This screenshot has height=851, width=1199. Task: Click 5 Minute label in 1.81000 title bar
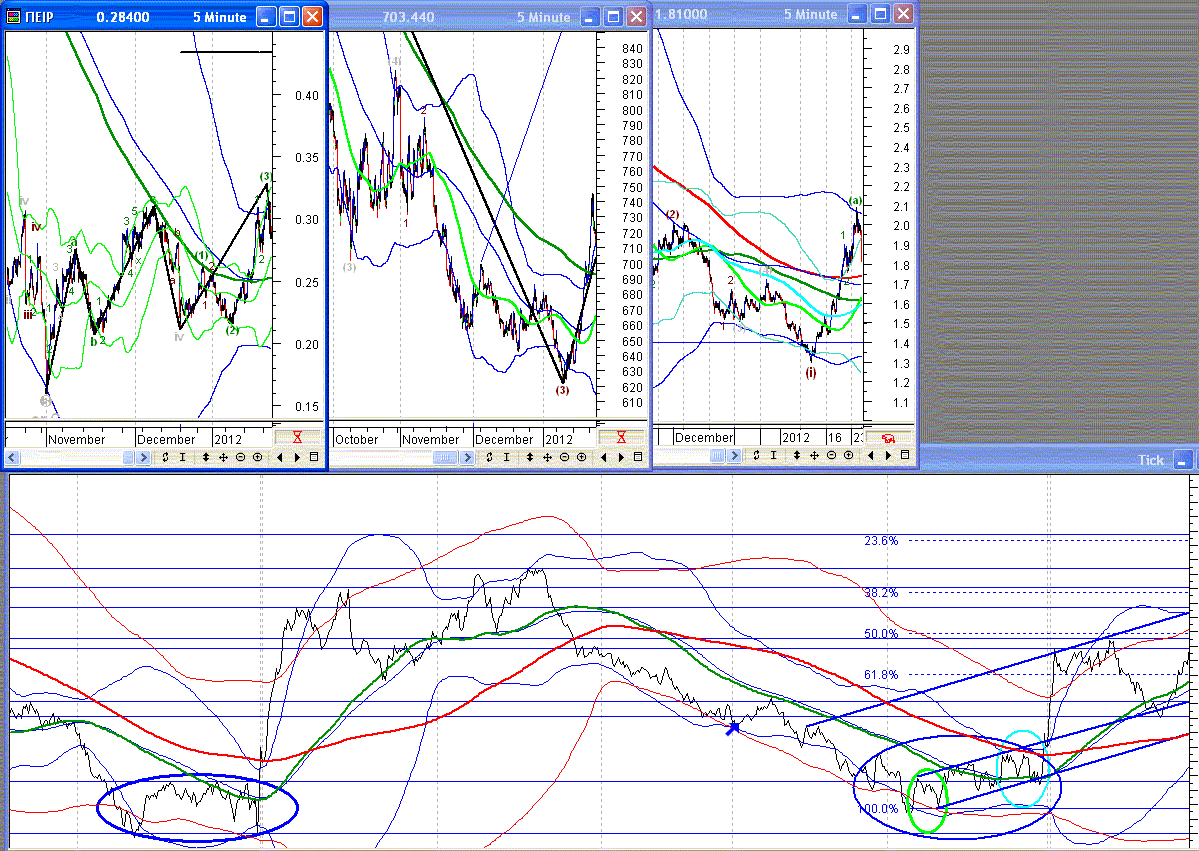pos(811,15)
